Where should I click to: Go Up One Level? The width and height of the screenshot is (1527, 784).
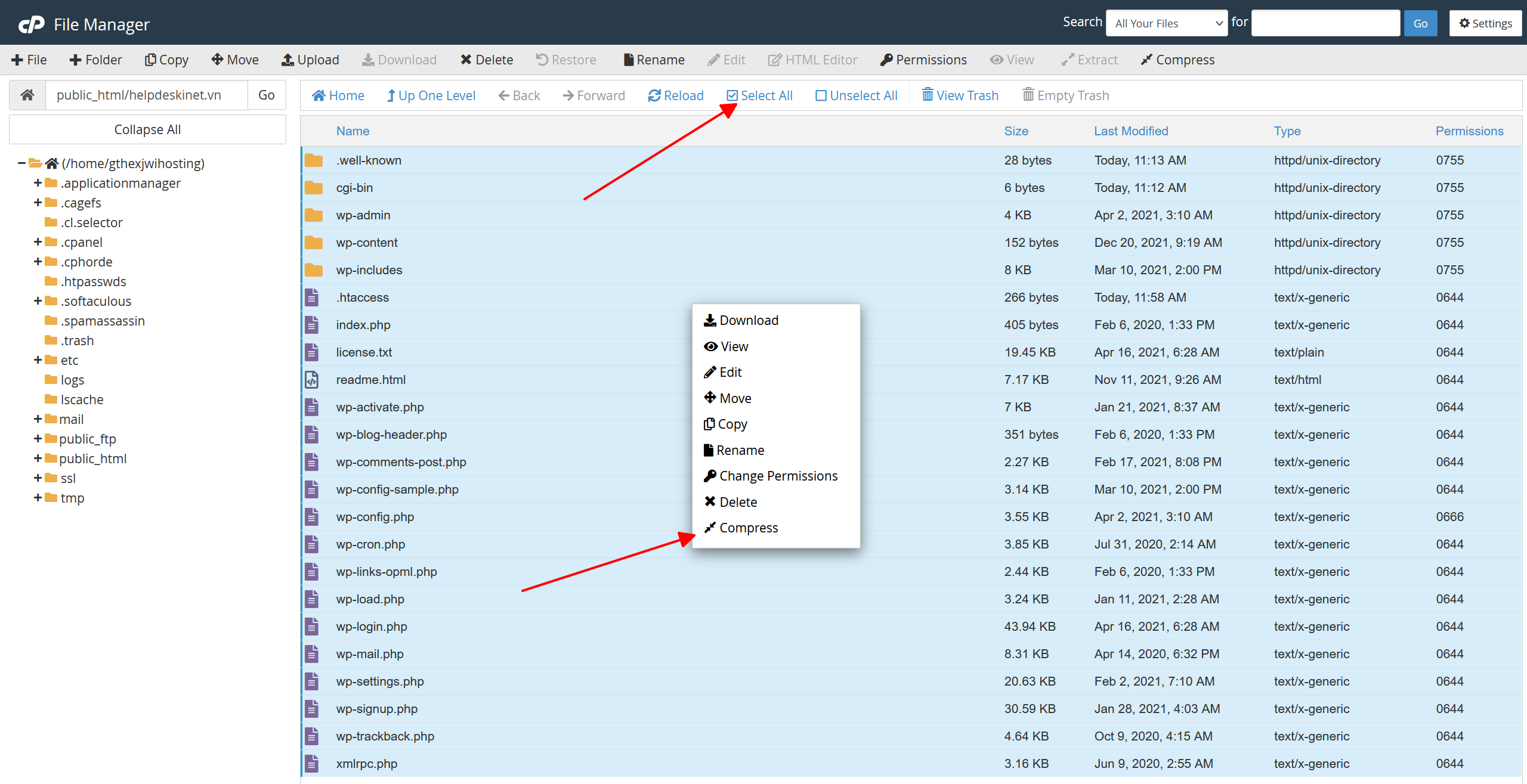(x=431, y=95)
